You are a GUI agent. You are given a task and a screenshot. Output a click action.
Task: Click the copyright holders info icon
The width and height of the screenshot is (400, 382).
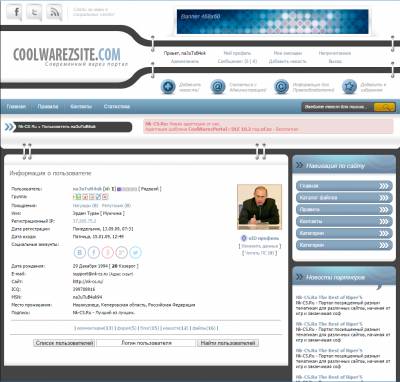[281, 87]
